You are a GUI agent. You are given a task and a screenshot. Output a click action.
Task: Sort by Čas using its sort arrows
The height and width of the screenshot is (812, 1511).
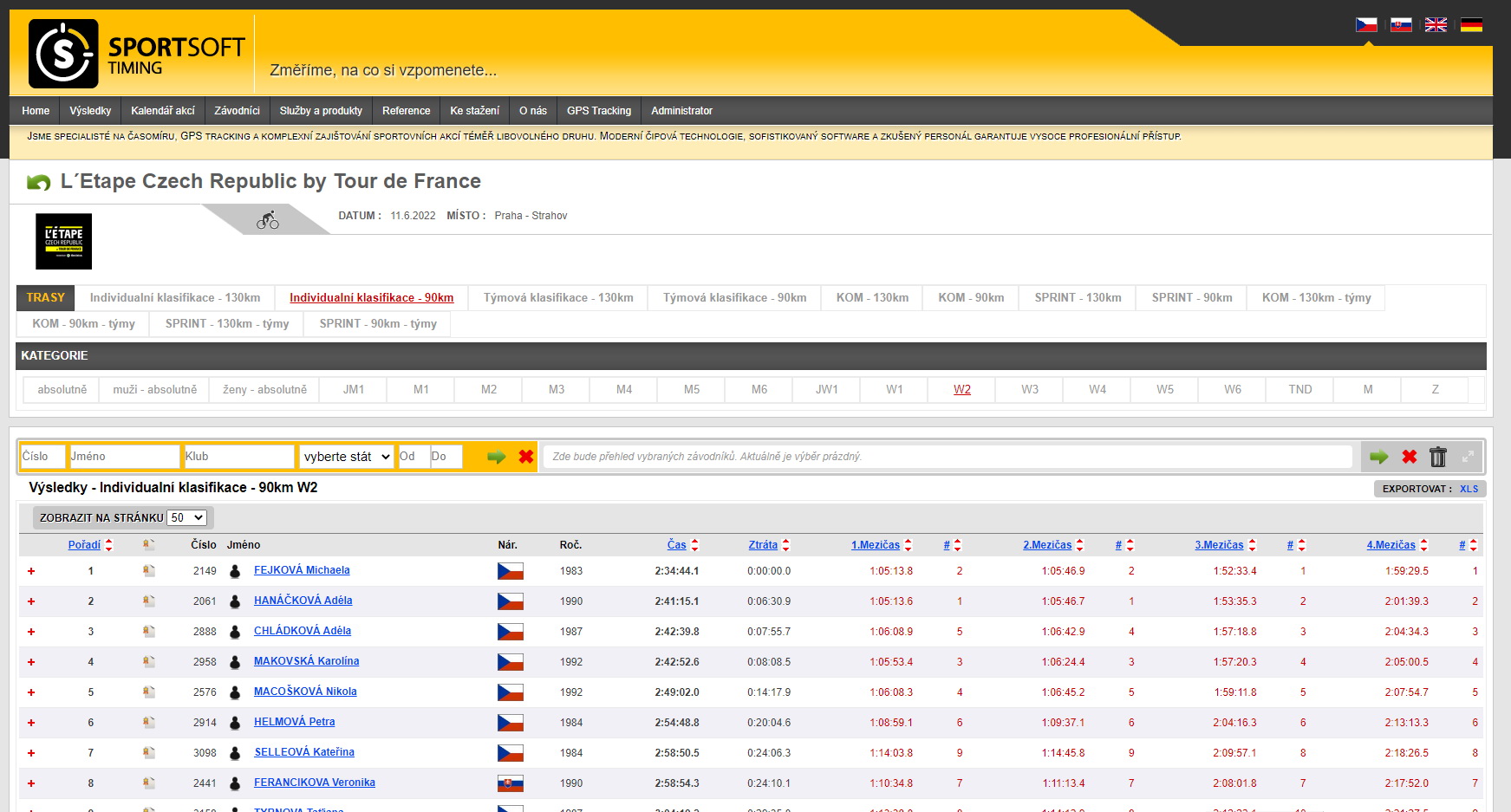tap(695, 545)
